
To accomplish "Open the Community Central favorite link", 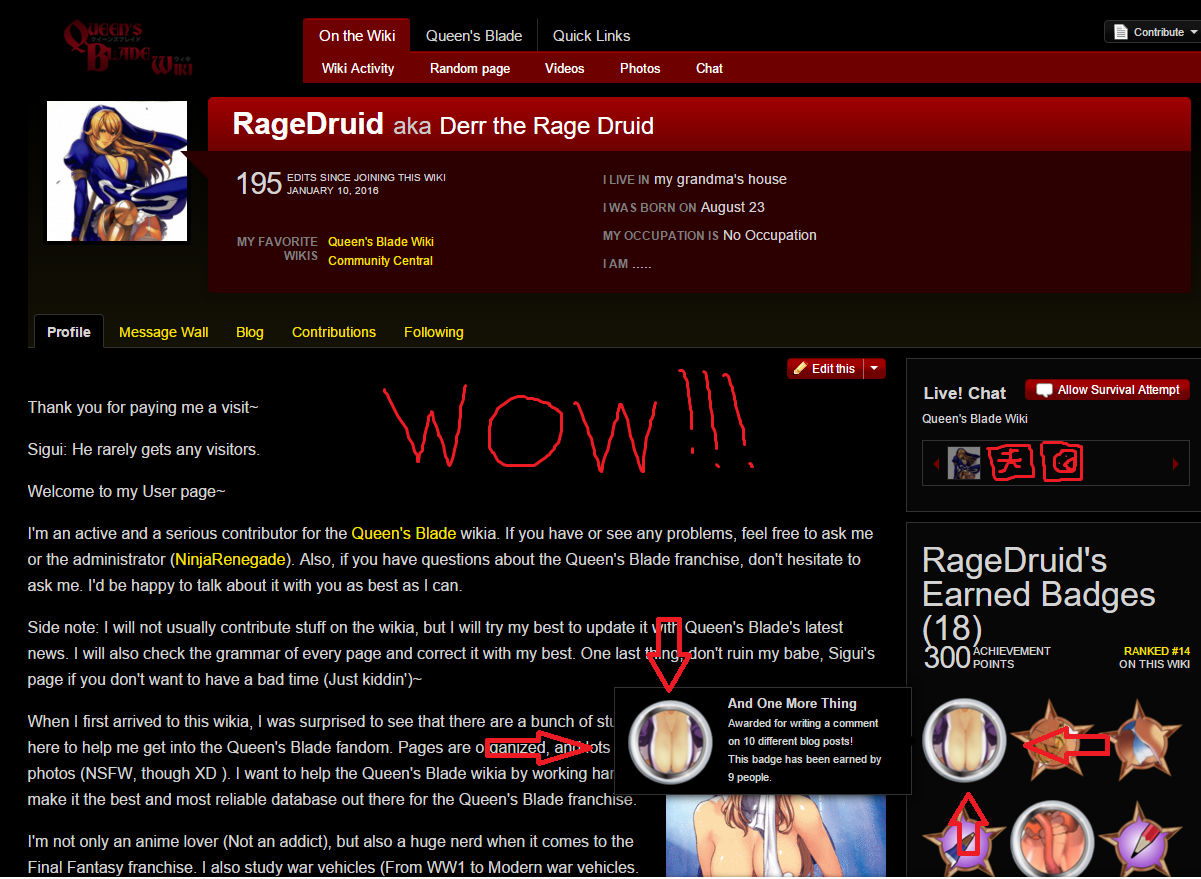I will pyautogui.click(x=380, y=261).
